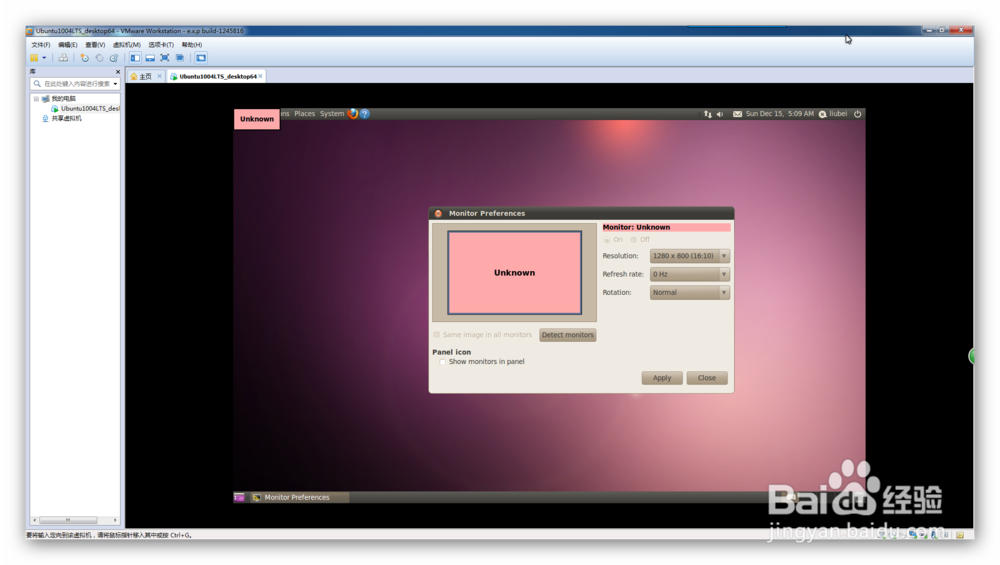Select 共享虚拟机 in library tree
The height and width of the screenshot is (565, 1000).
(66, 118)
